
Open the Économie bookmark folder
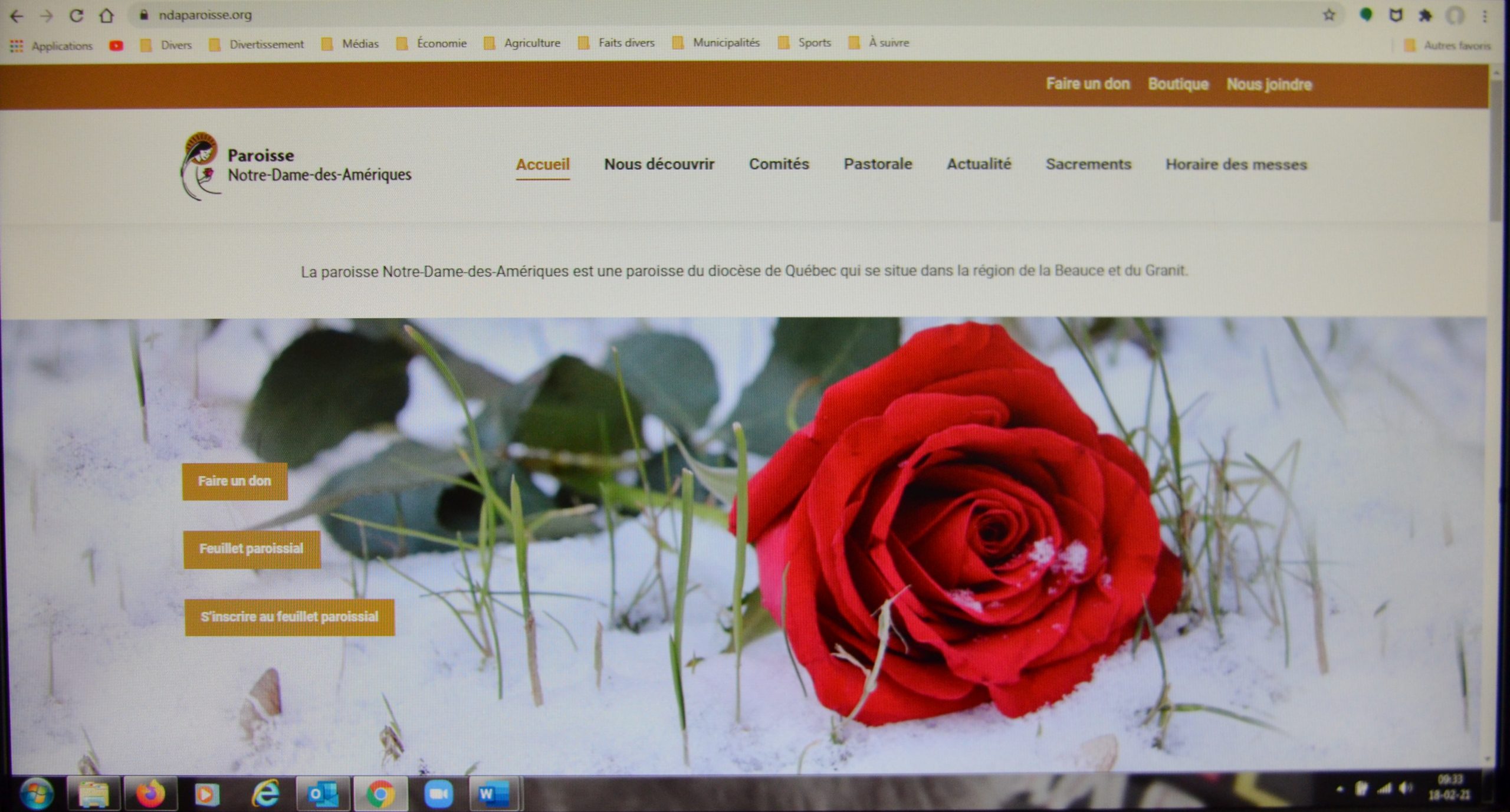pyautogui.click(x=431, y=43)
